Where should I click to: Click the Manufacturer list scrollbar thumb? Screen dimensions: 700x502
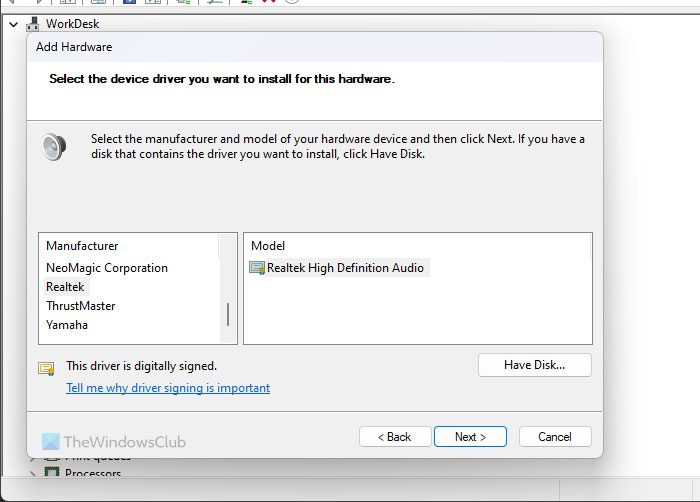(x=228, y=314)
